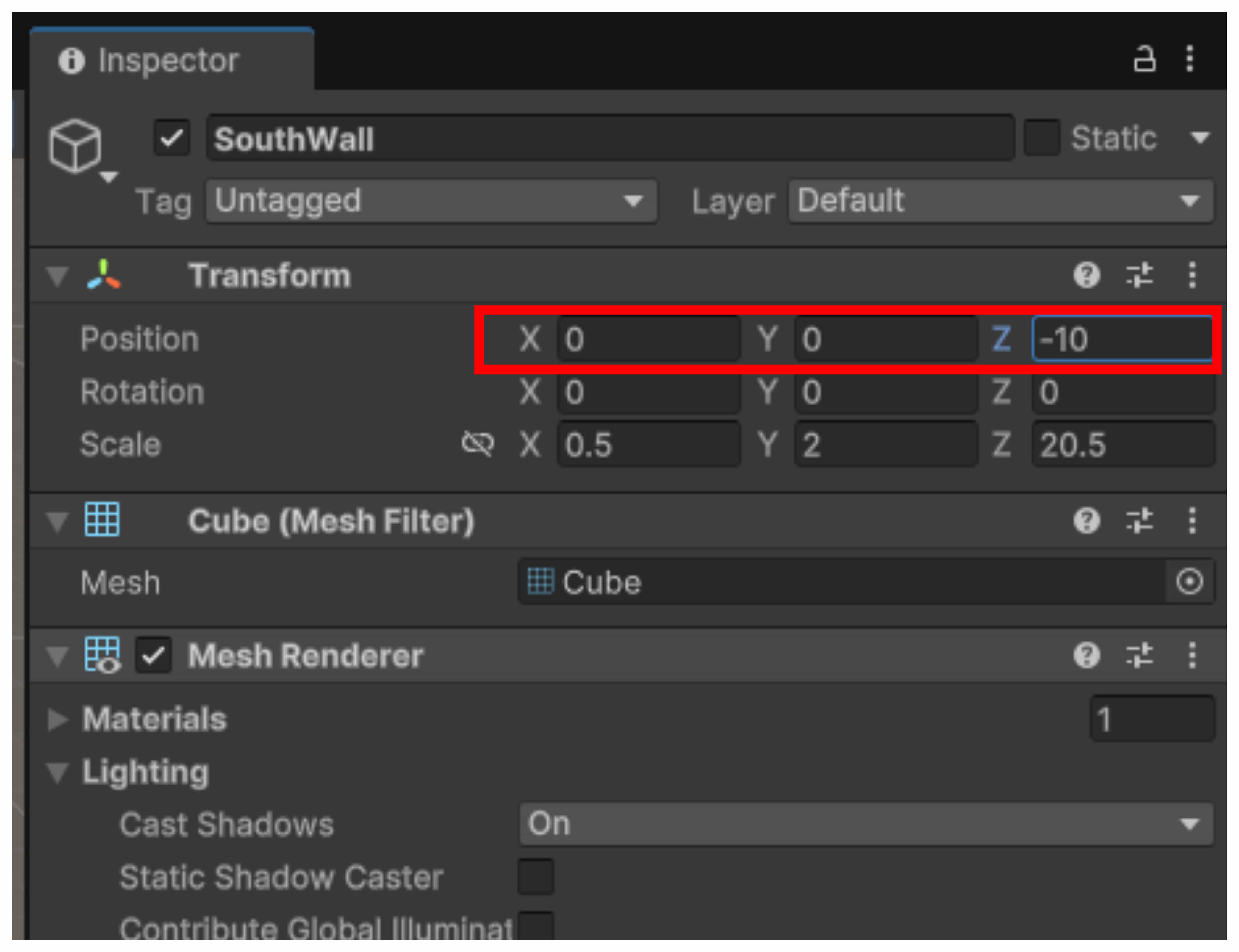This screenshot has height=952, width=1239.
Task: Open Mesh Renderer presets icon
Action: click(x=1139, y=655)
